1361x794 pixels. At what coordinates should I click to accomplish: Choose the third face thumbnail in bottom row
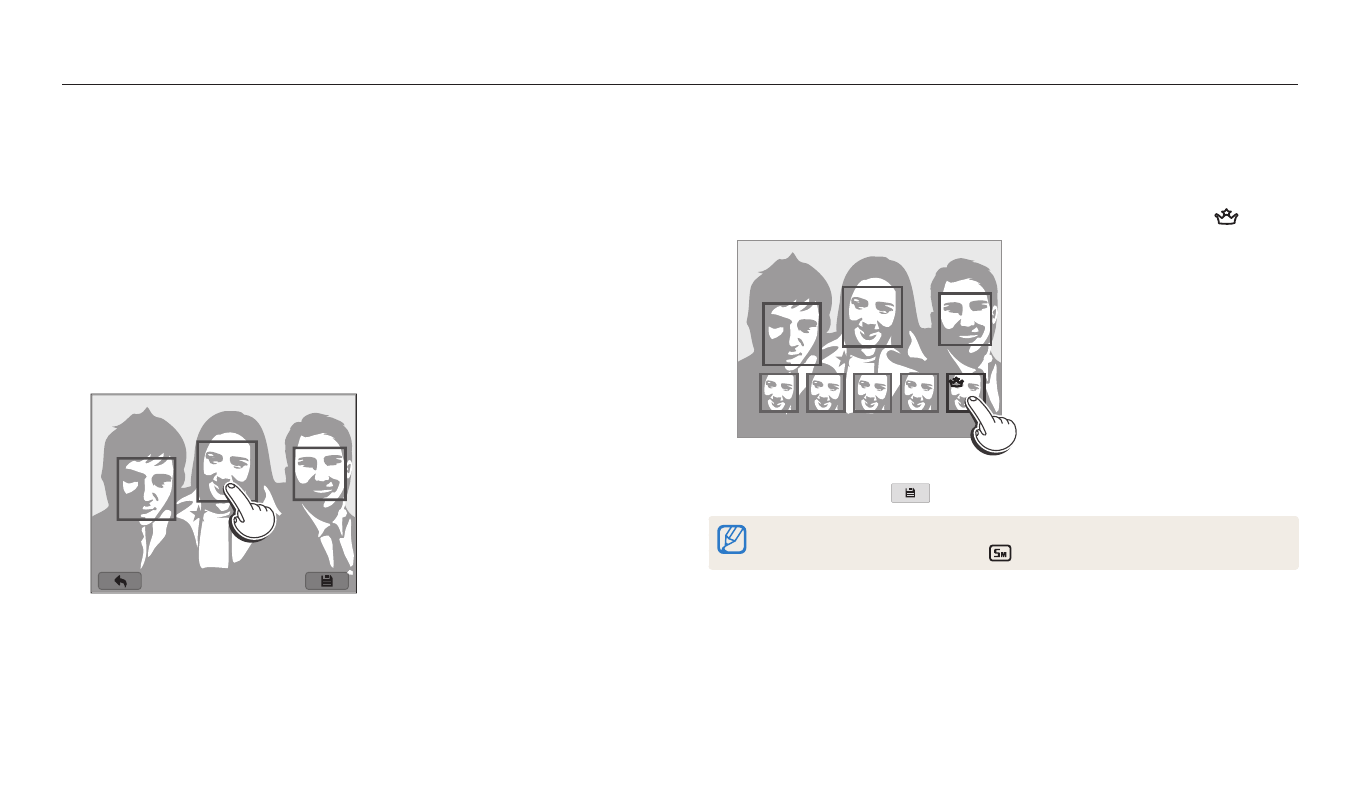pyautogui.click(x=872, y=393)
